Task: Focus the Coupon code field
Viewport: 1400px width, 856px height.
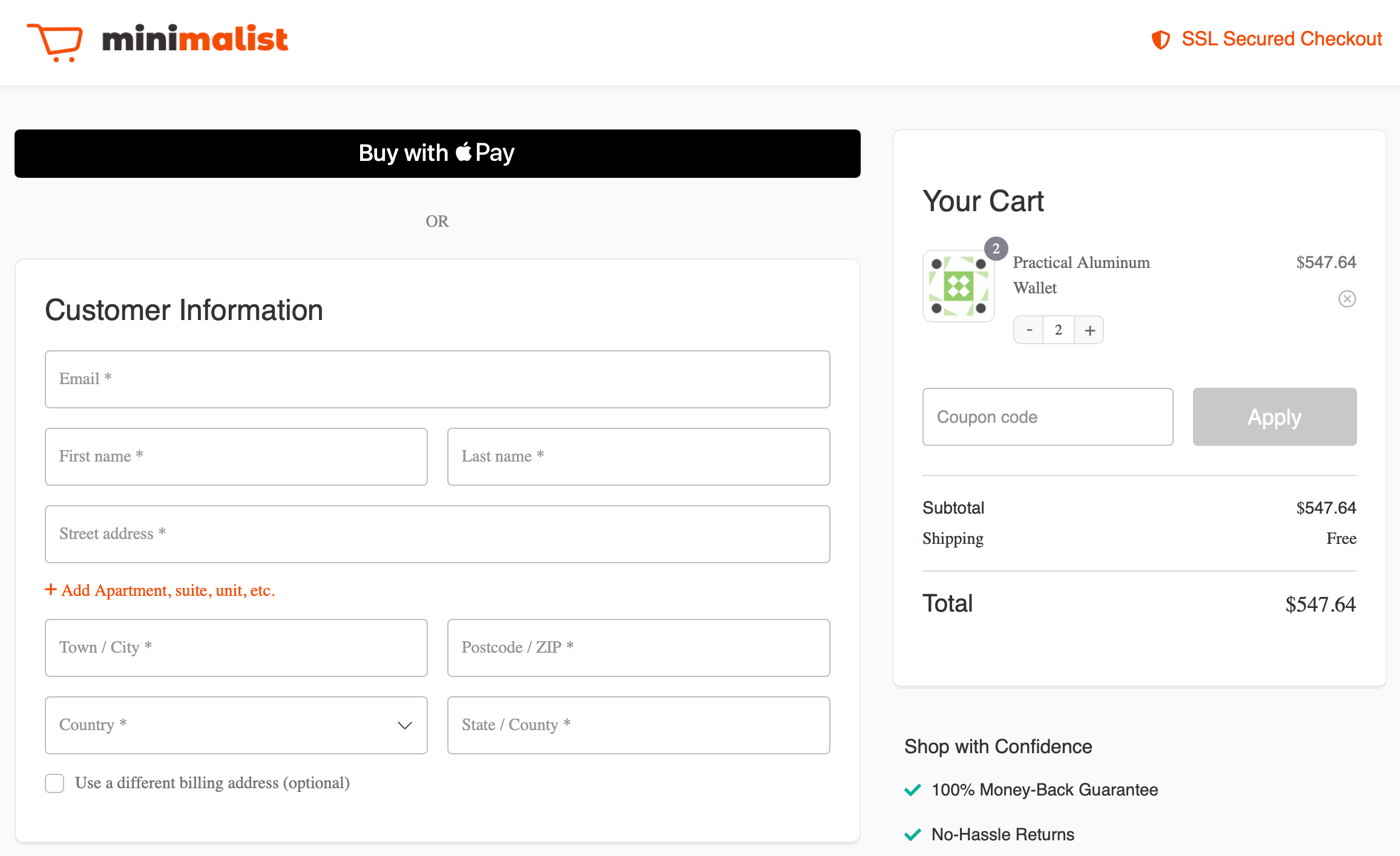Action: click(1048, 417)
